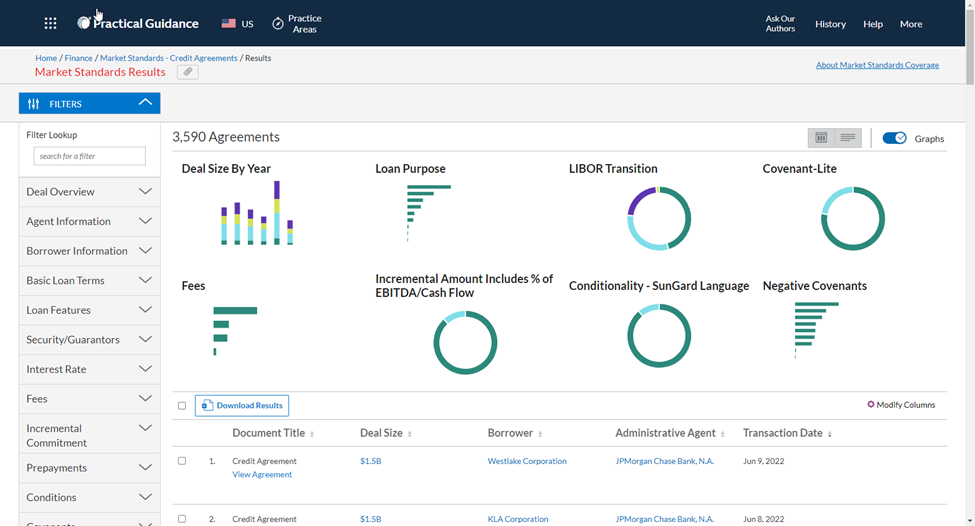
Task: Click the paperclip link icon beside title
Action: click(x=187, y=72)
